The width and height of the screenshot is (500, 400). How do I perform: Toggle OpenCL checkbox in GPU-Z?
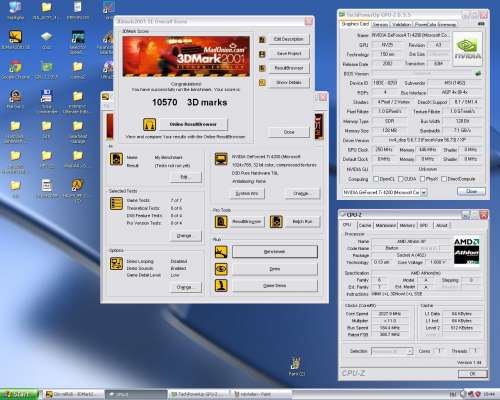click(376, 179)
